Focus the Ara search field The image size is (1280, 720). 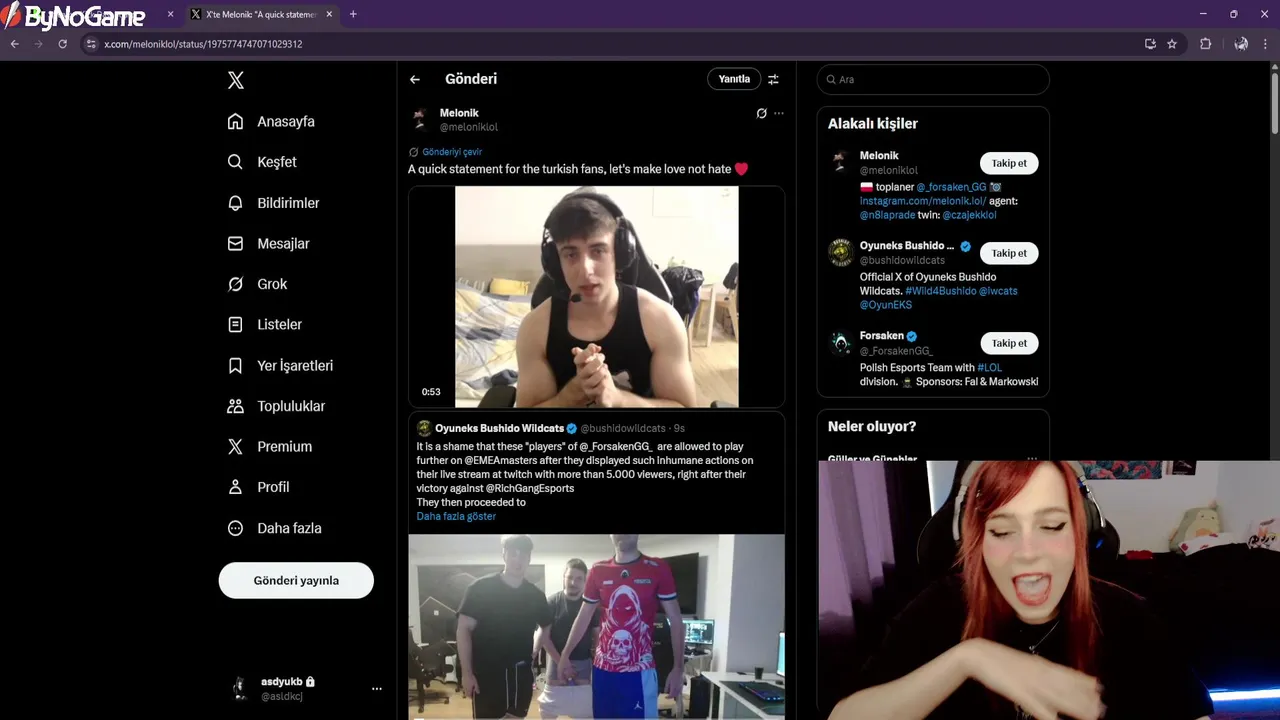click(933, 79)
